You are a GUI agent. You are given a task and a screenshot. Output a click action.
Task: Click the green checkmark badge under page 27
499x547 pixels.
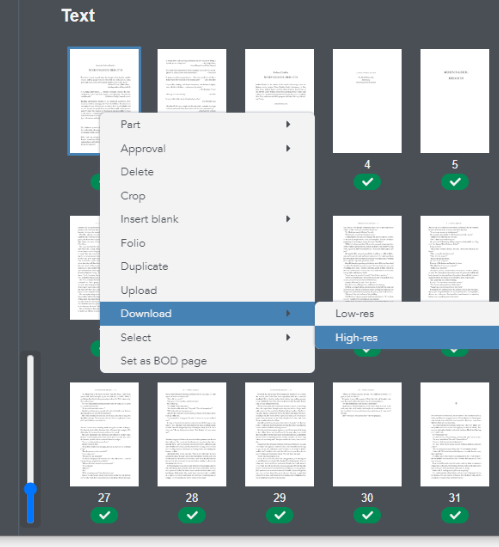104,515
